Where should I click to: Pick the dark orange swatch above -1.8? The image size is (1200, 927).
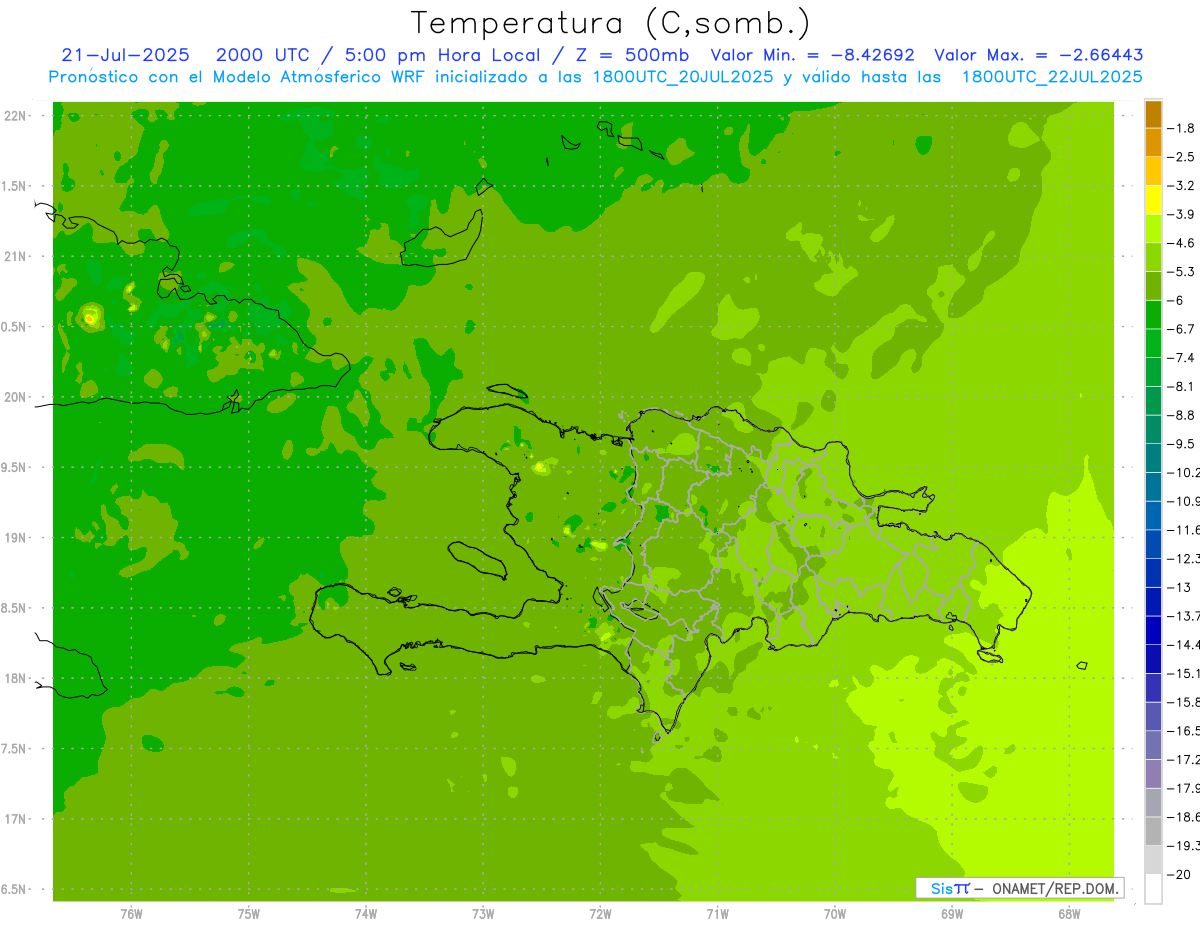point(1153,114)
